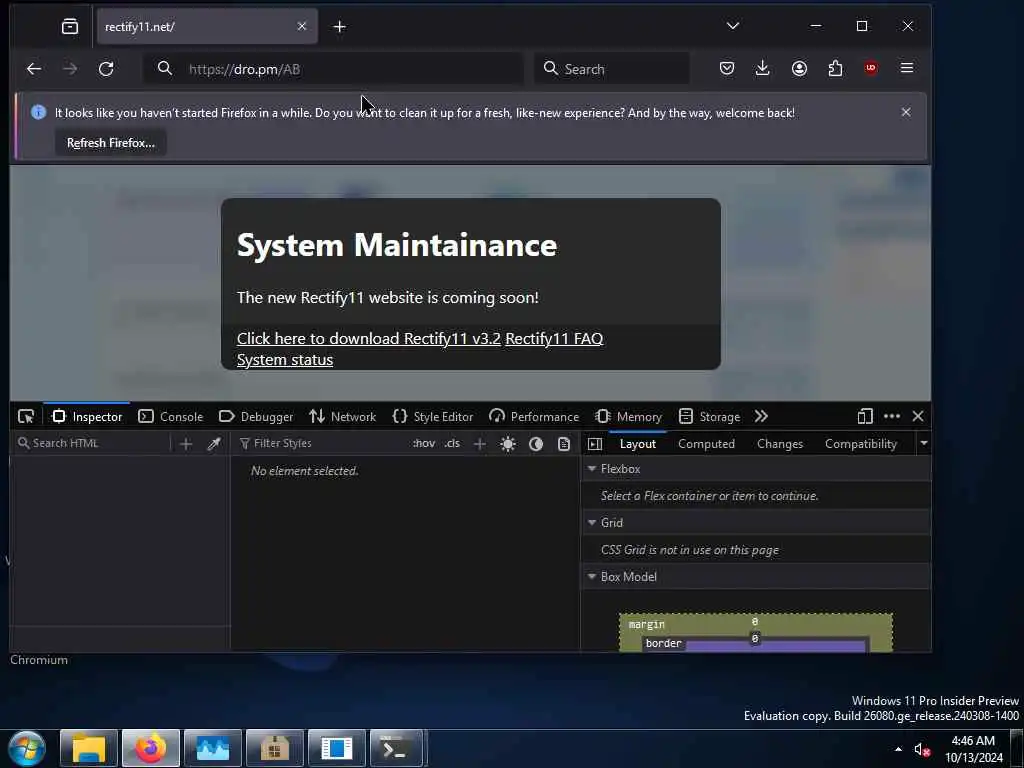The height and width of the screenshot is (768, 1024).
Task: Open Firefox View tab list icon
Action: pyautogui.click(x=70, y=27)
